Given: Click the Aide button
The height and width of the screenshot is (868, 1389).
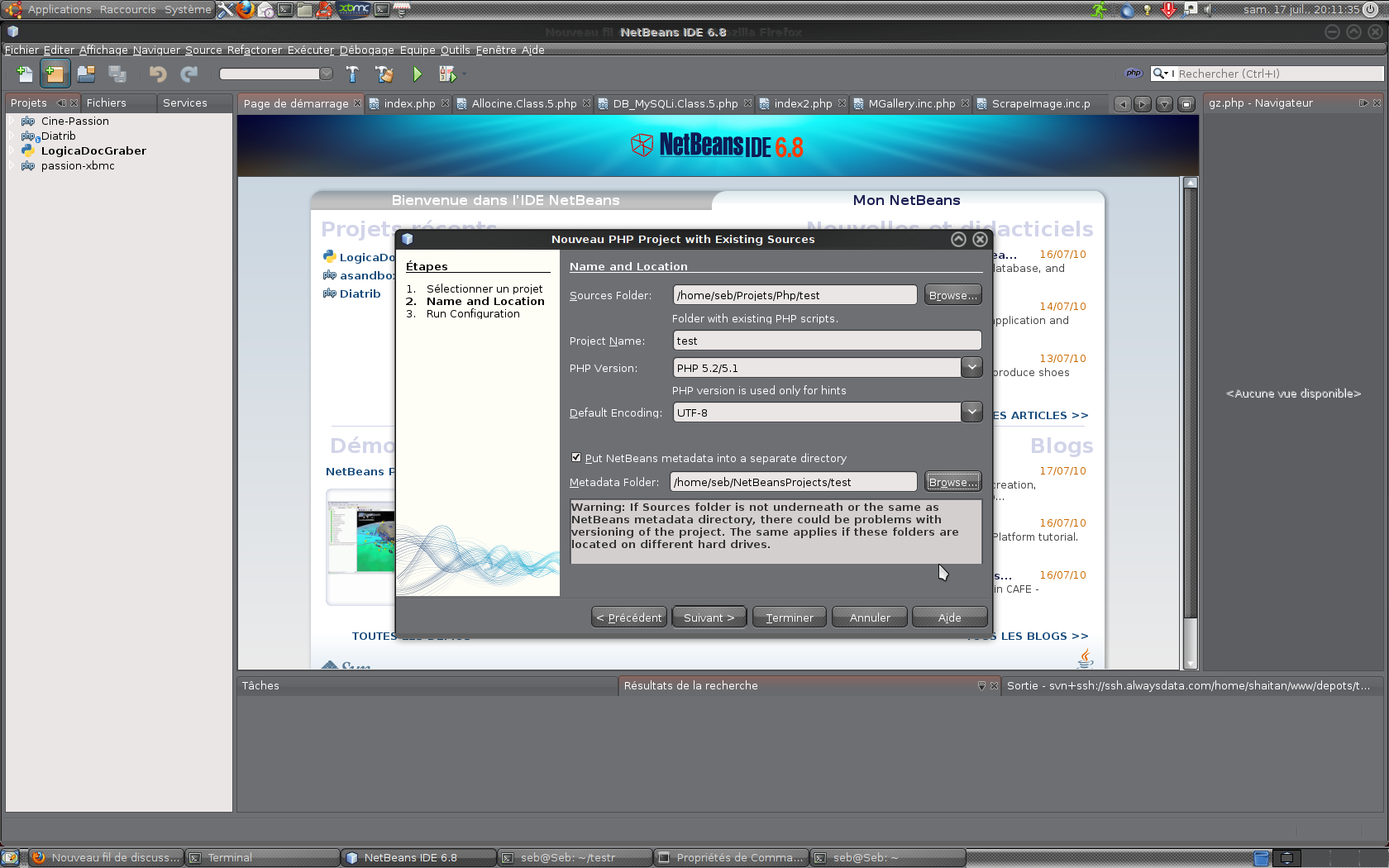Looking at the screenshot, I should tap(949, 618).
